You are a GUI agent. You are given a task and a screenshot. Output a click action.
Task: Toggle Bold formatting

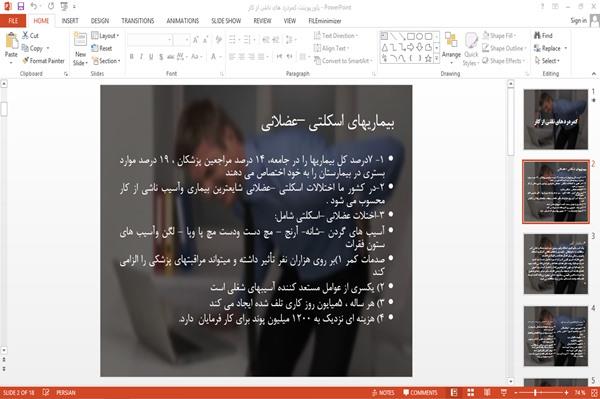pos(131,57)
